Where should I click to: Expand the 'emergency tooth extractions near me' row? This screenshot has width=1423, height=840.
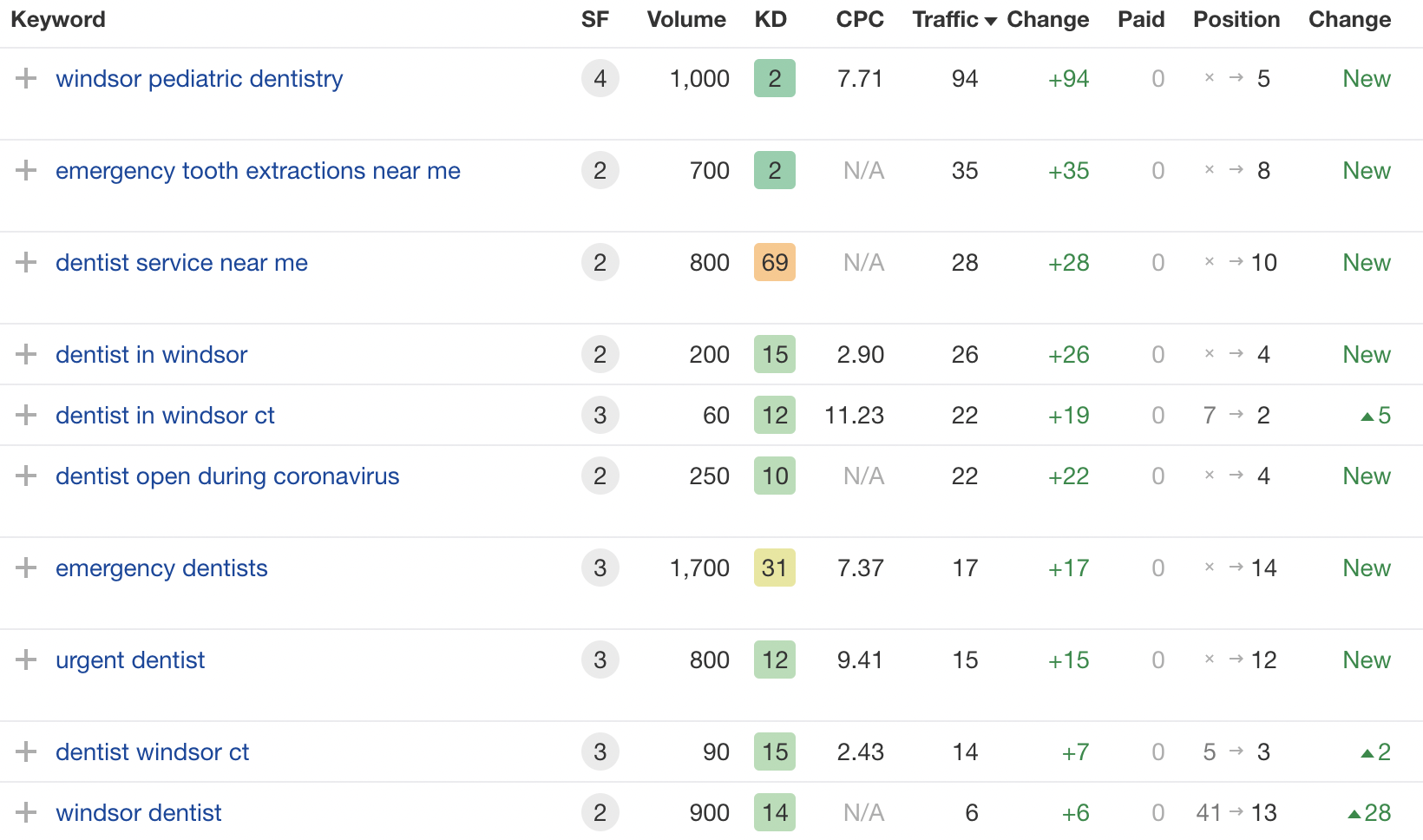coord(26,170)
